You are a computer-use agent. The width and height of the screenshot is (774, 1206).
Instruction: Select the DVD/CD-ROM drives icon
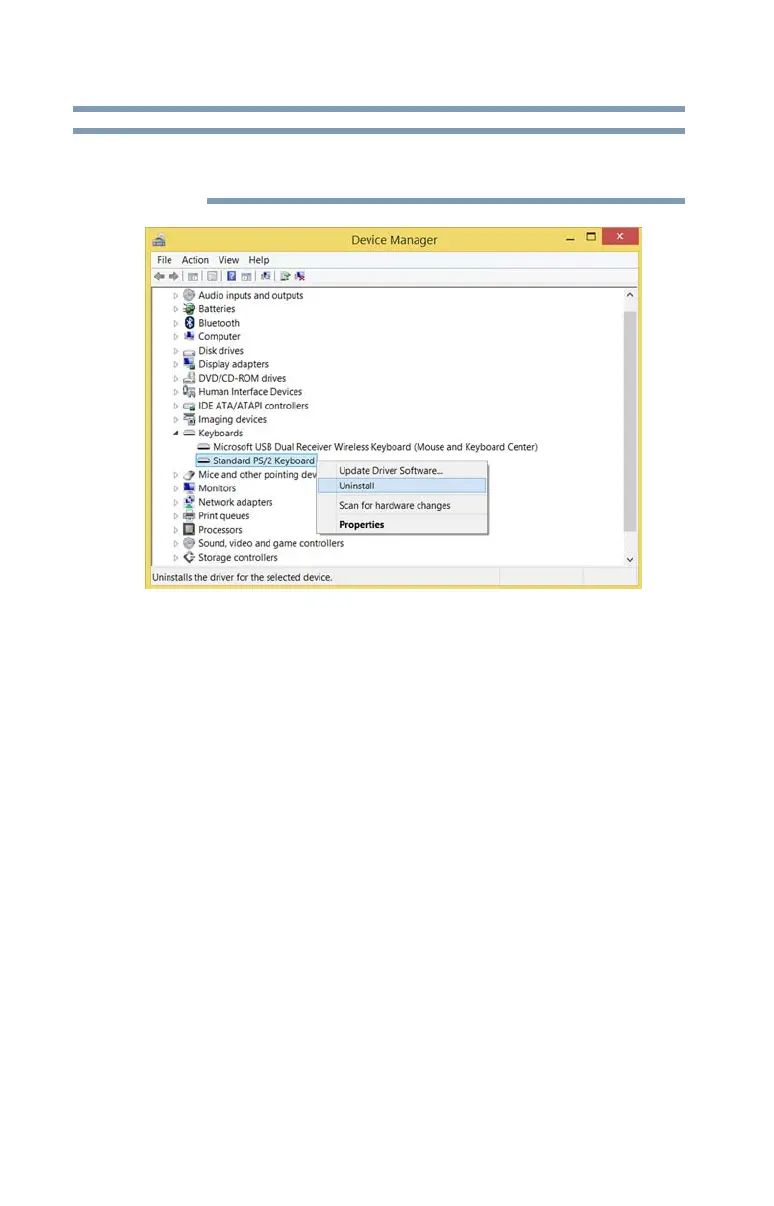pyautogui.click(x=189, y=378)
